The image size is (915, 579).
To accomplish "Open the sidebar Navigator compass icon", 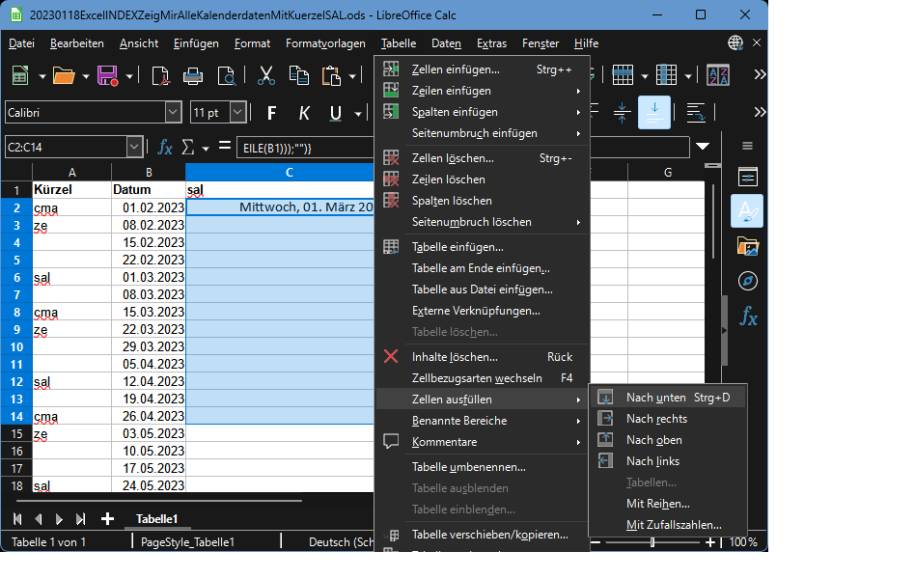I will click(x=747, y=280).
